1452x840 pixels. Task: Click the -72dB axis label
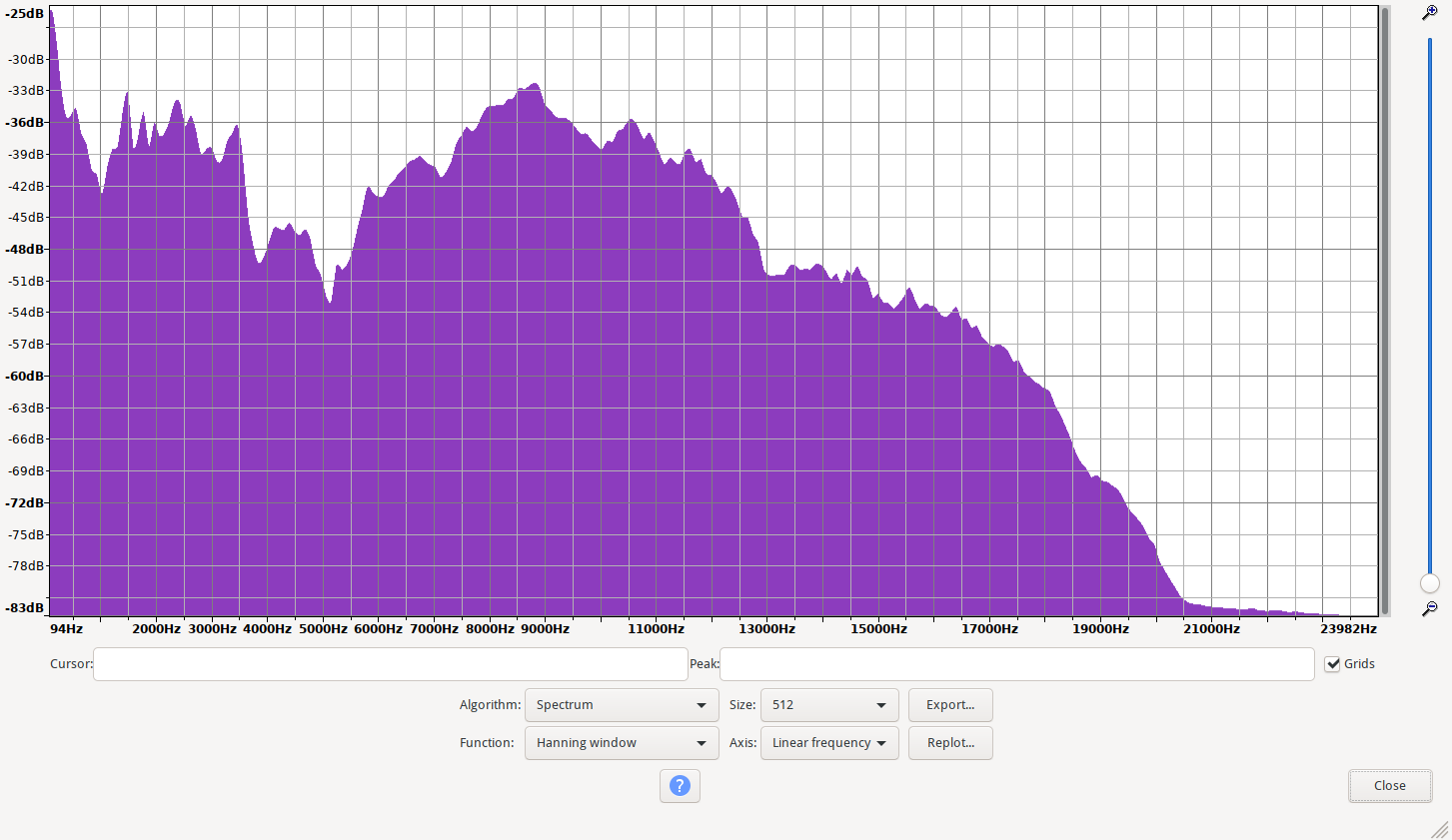click(x=26, y=503)
